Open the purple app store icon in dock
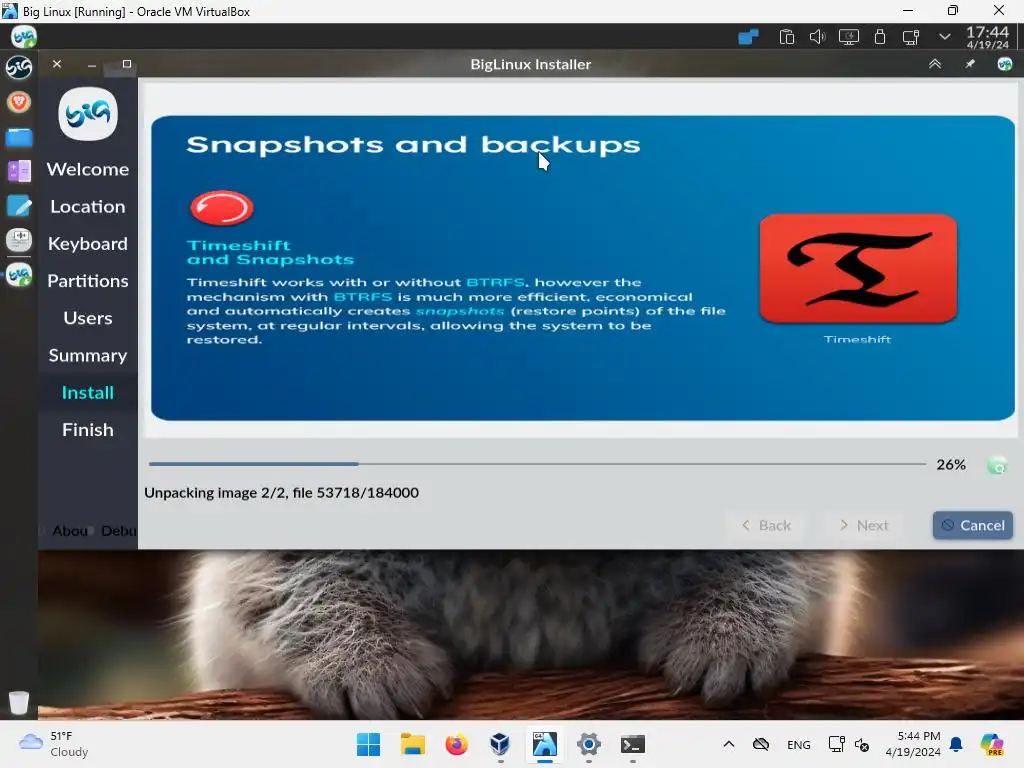 click(19, 172)
